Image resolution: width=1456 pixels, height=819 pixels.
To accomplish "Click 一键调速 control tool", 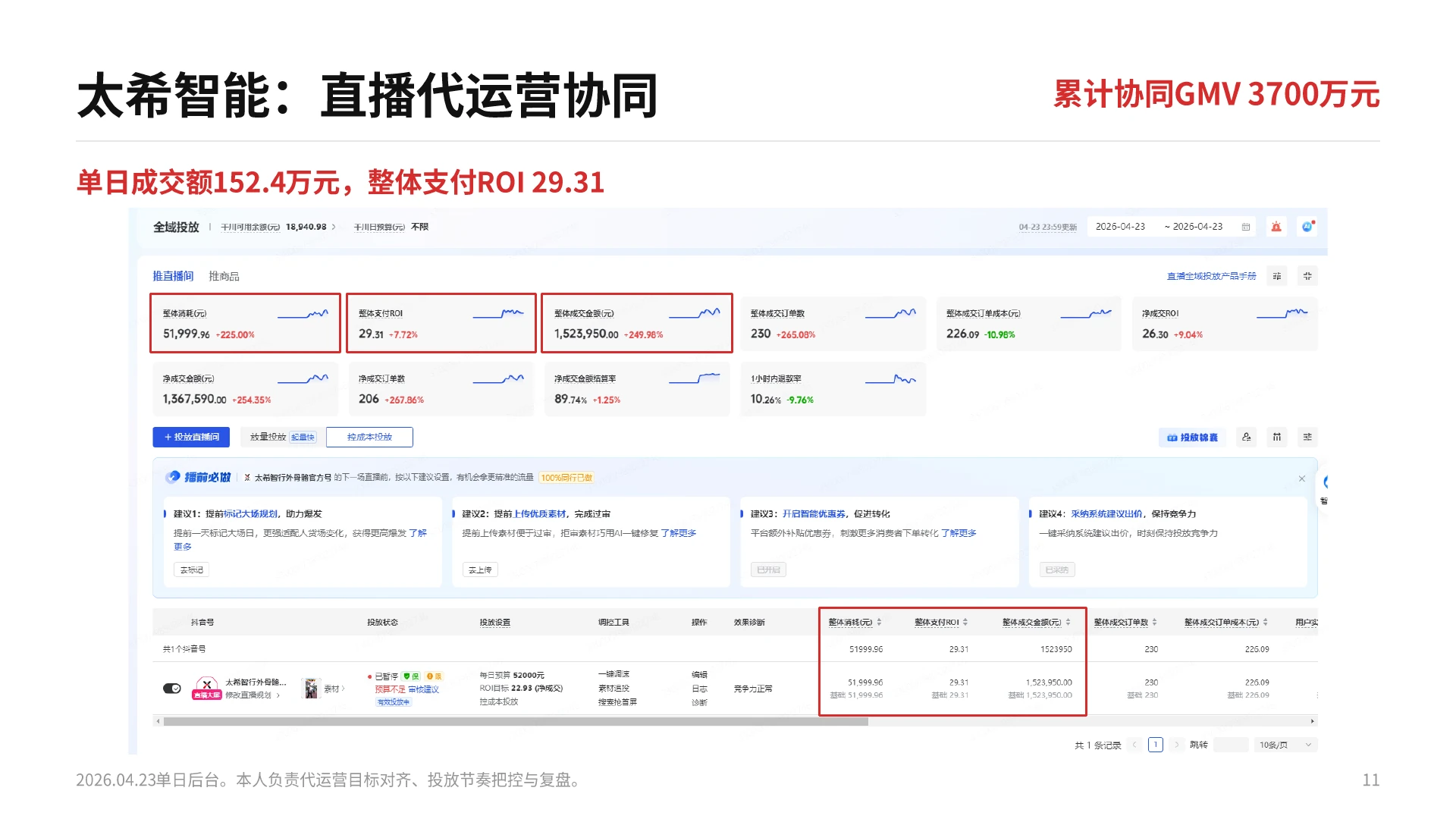I will tap(613, 674).
